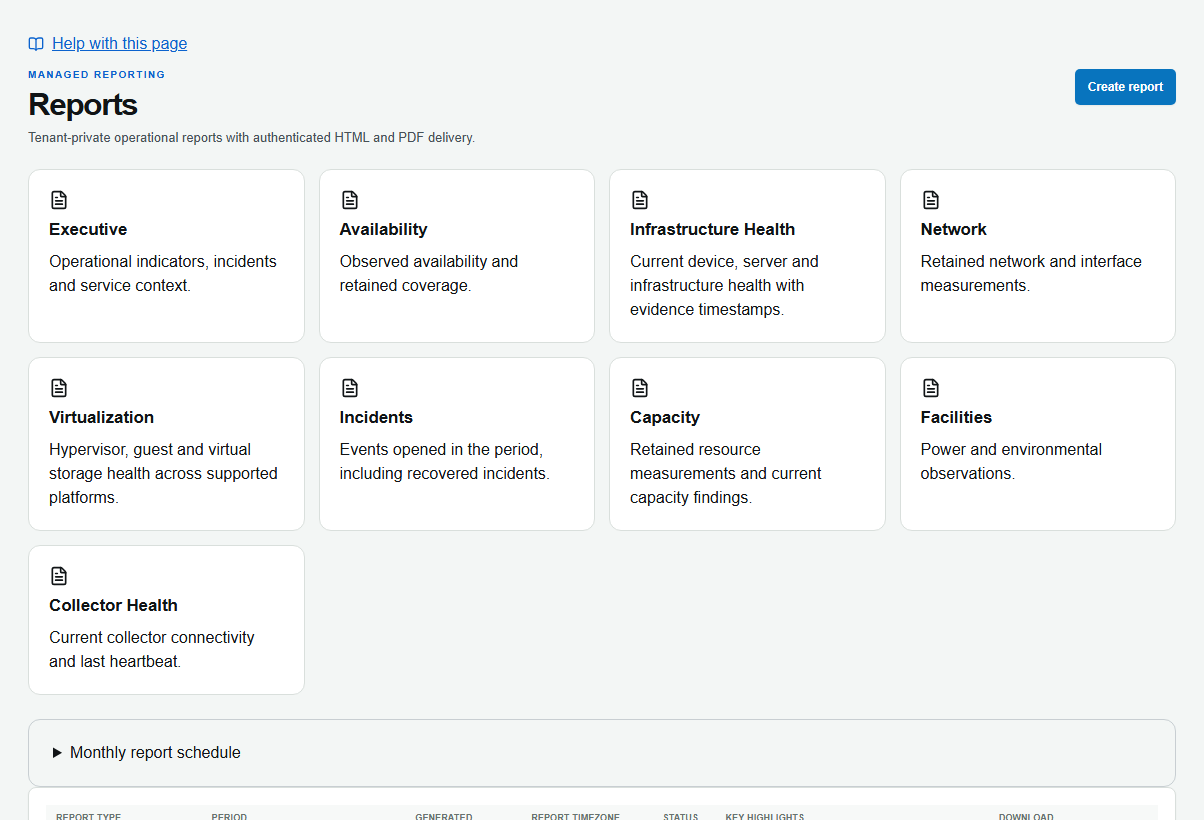Open the Executive report title

tap(88, 230)
